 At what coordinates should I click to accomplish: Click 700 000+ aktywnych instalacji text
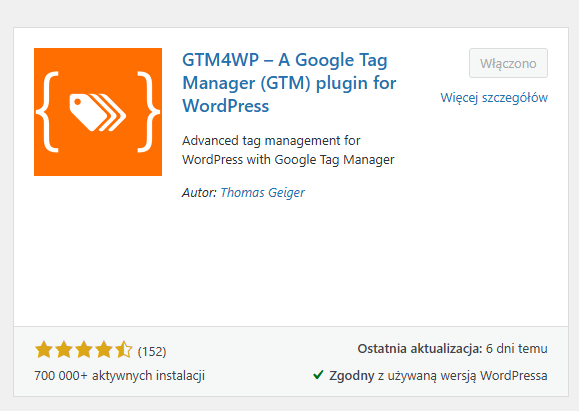point(120,376)
